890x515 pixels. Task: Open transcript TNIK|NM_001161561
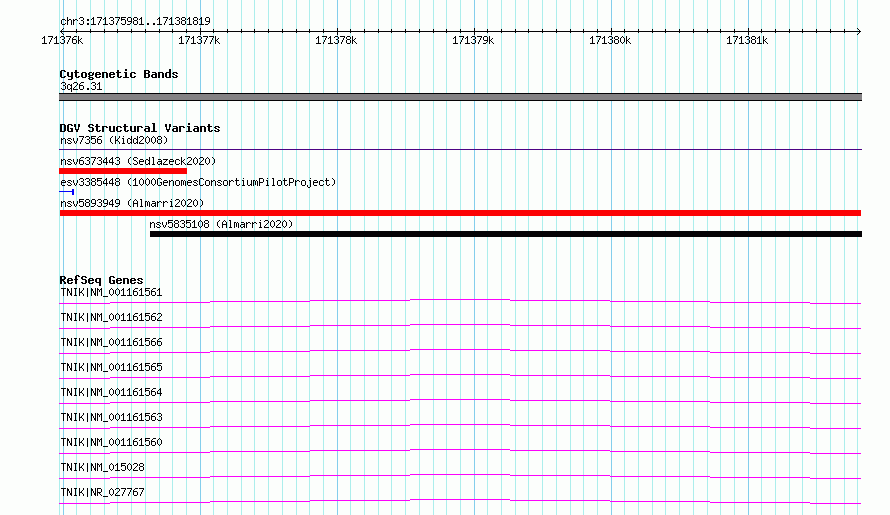[111, 292]
